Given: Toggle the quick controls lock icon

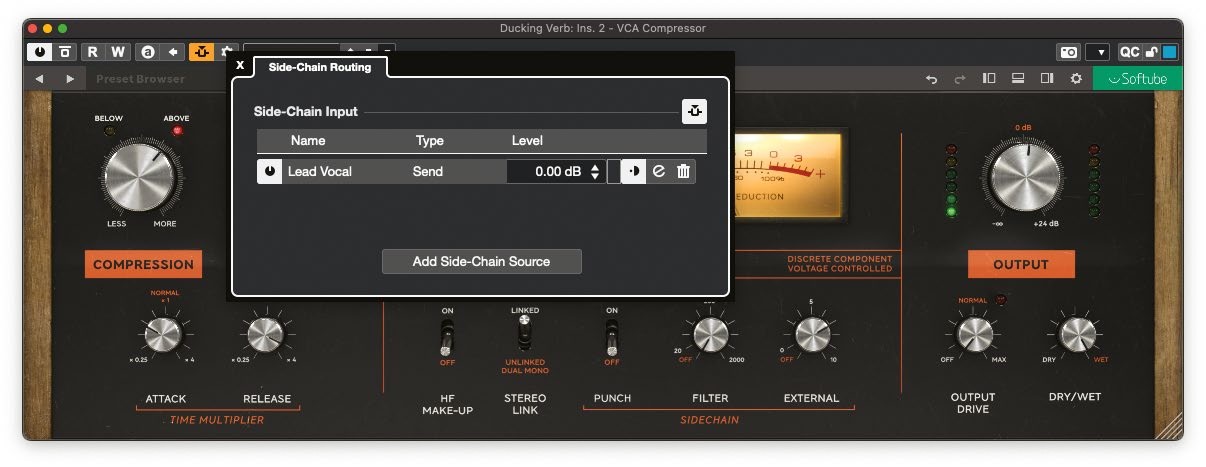Looking at the screenshot, I should tap(1151, 52).
